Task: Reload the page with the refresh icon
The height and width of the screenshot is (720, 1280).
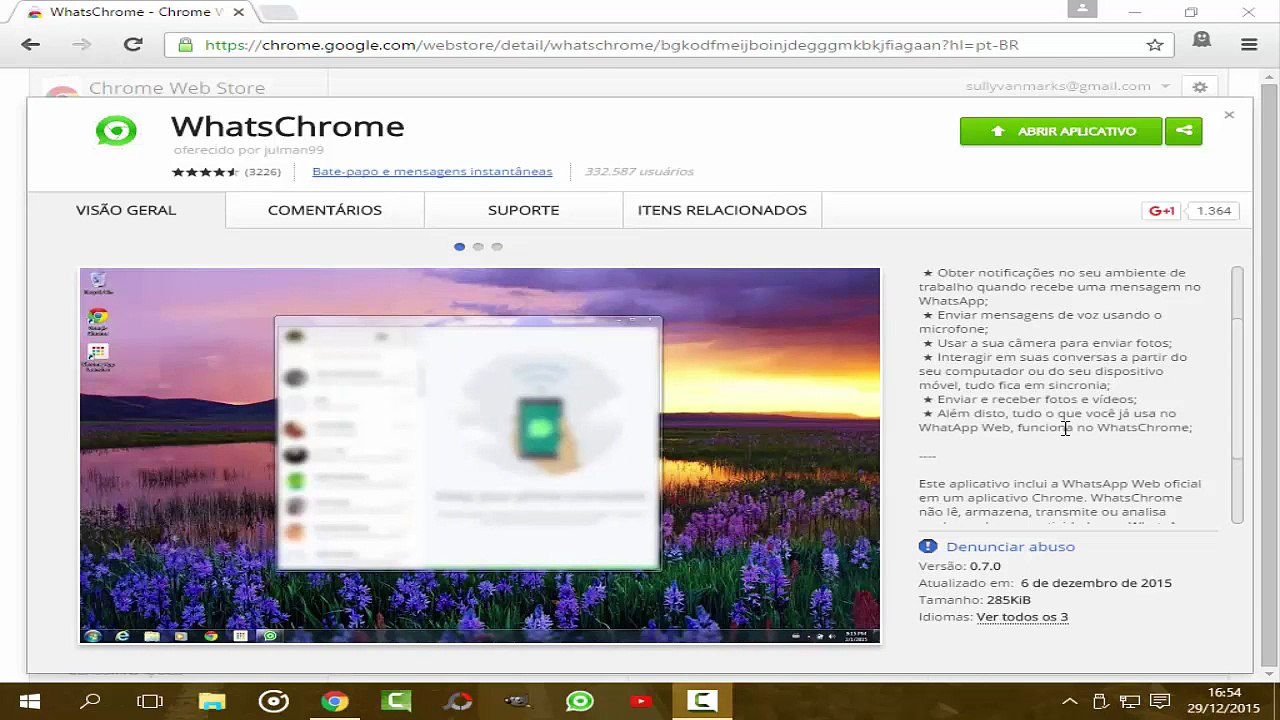Action: 133,44
